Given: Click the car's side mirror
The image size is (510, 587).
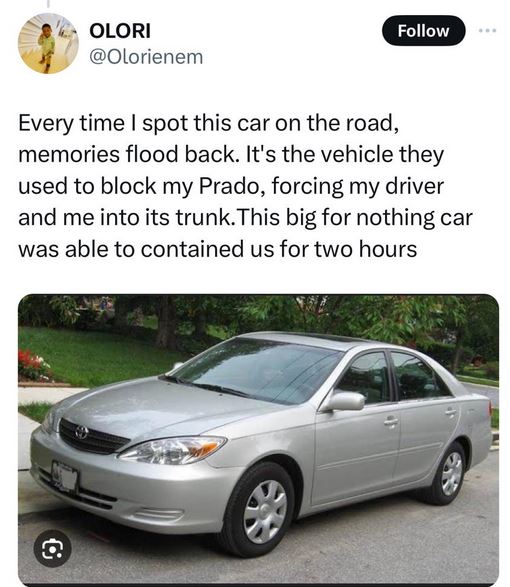Looking at the screenshot, I should 344,401.
